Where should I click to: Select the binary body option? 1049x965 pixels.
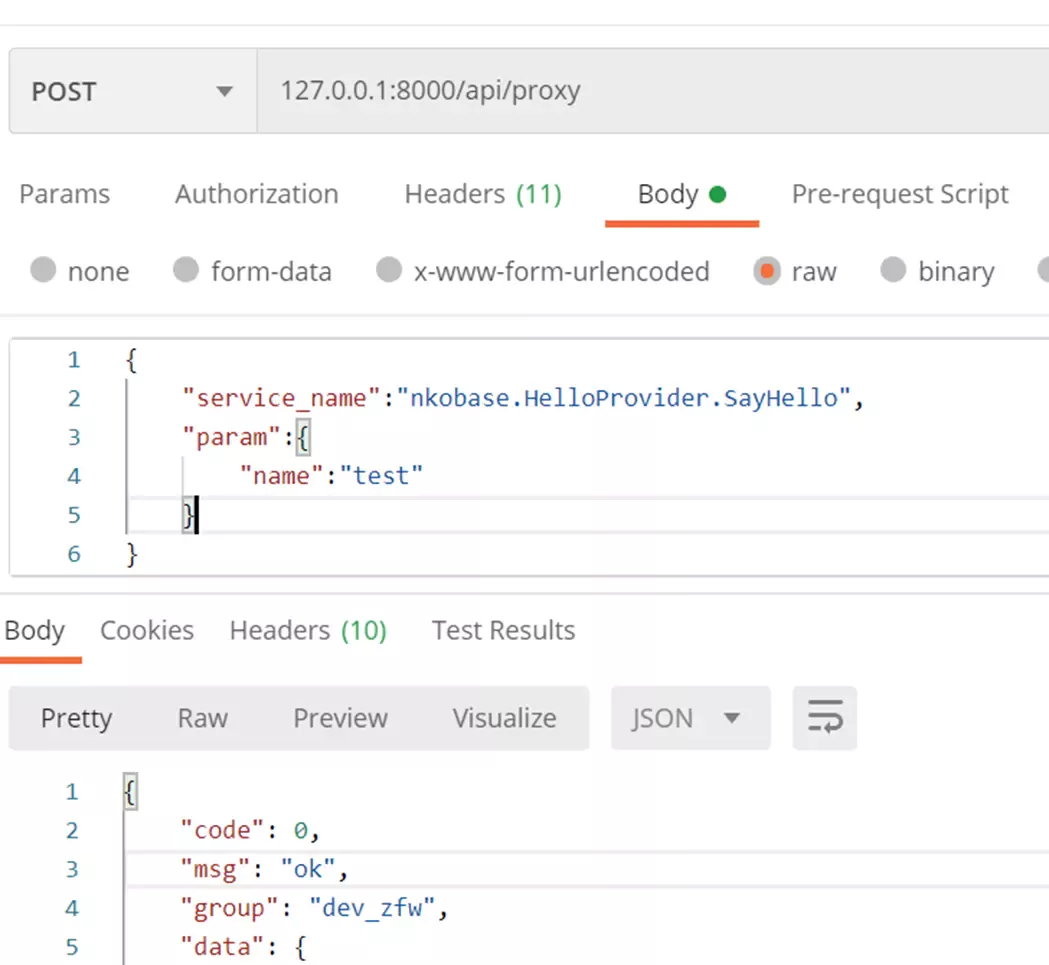coord(892,270)
